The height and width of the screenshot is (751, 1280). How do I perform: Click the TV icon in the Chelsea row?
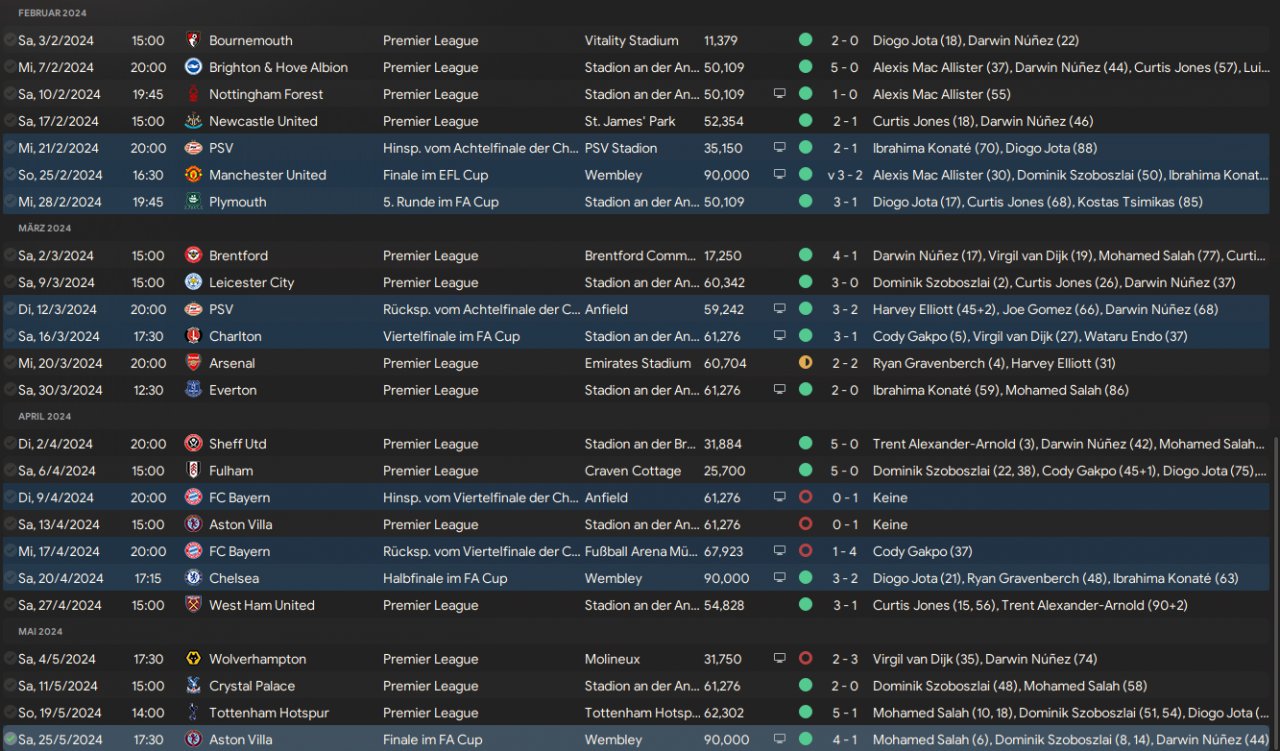pyautogui.click(x=780, y=579)
